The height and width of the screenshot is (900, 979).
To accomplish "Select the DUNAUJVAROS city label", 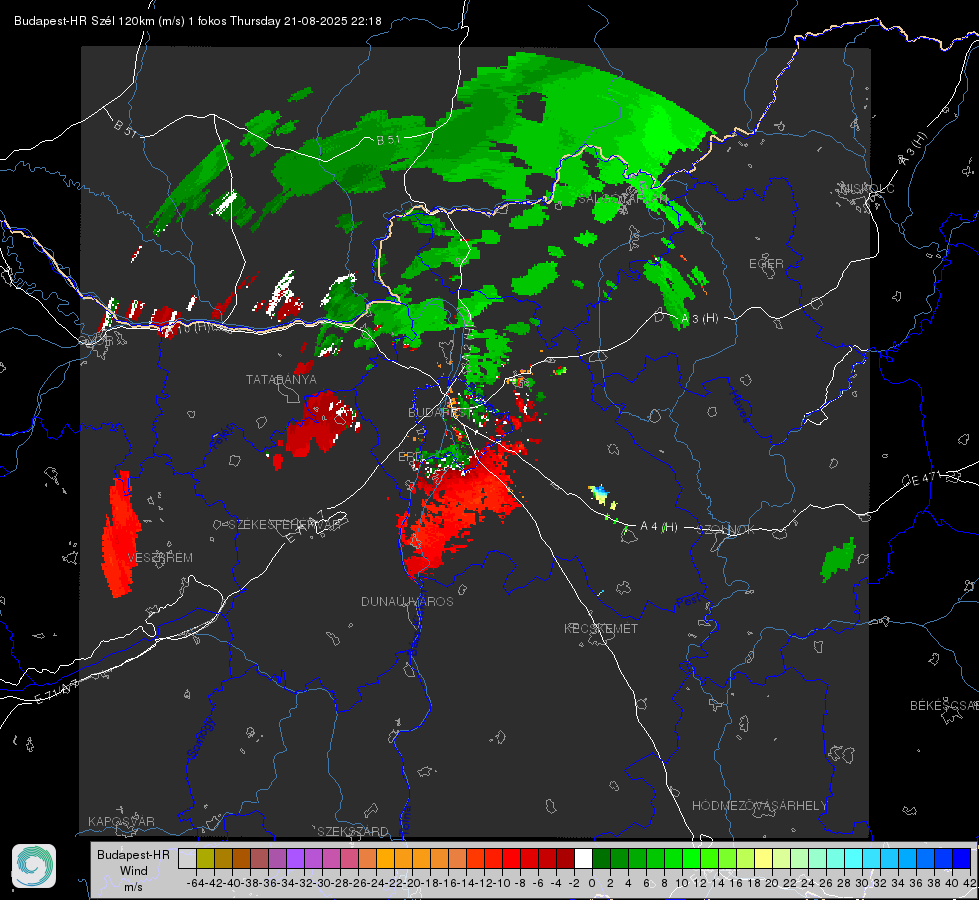I will (407, 601).
